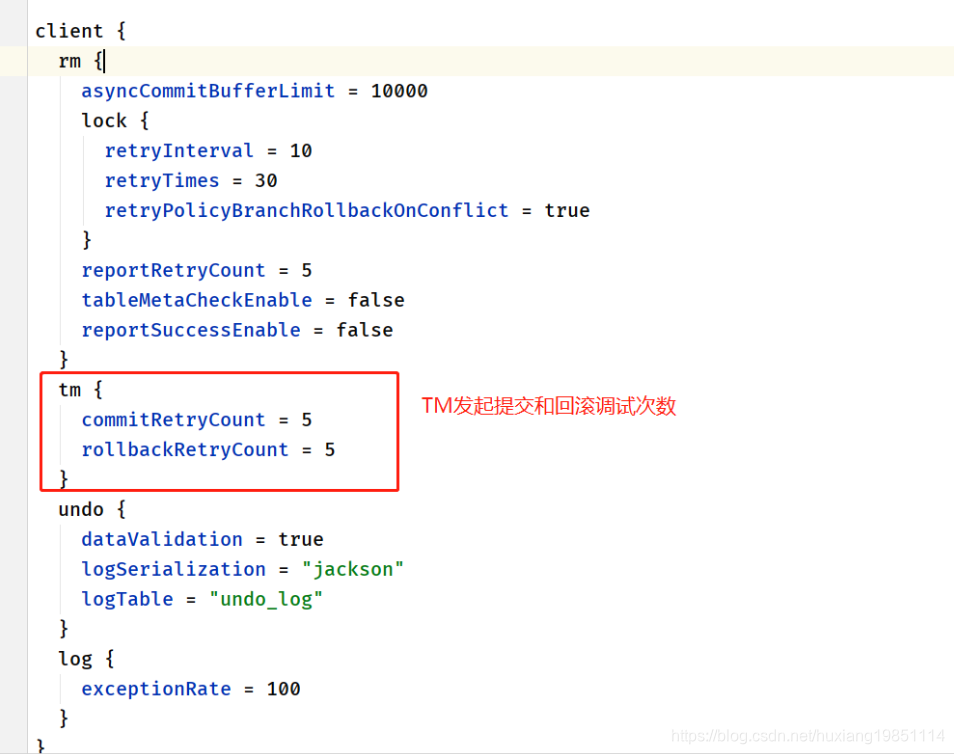Click the reportRetryCount key
The width and height of the screenshot is (954, 754).
(173, 270)
